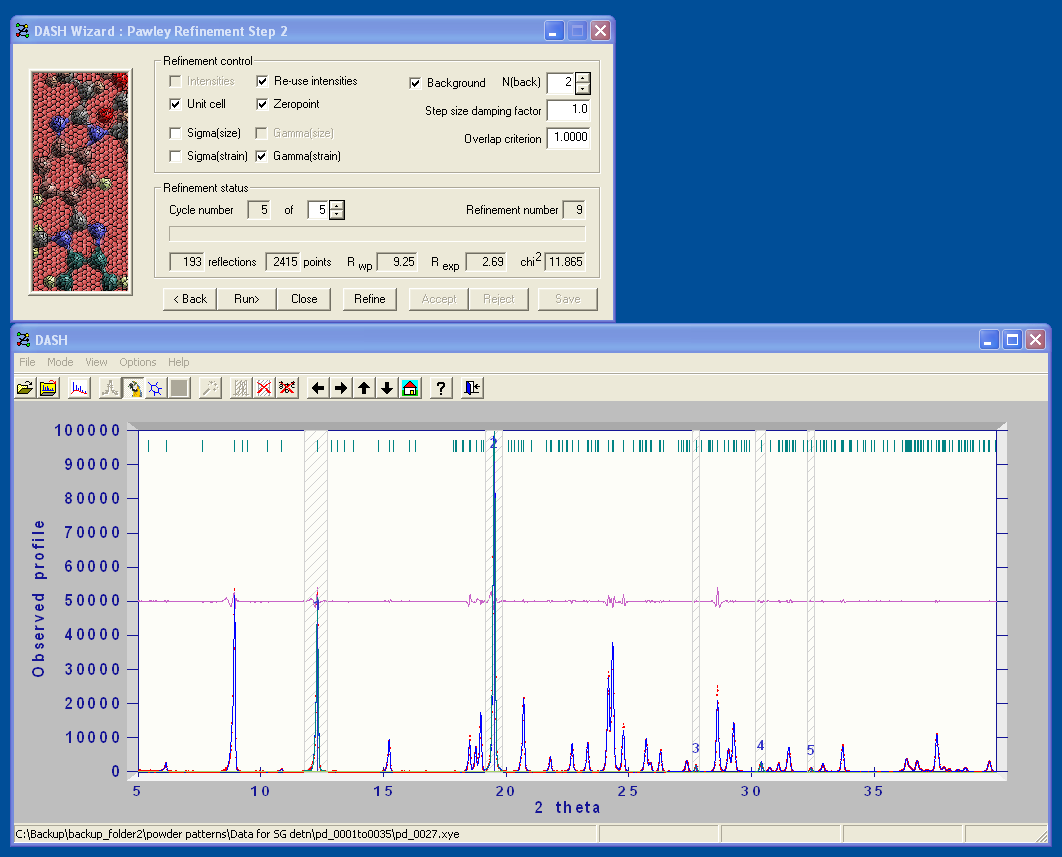Click the wizard wand toolbar icon
The width and height of the screenshot is (1062, 857).
pos(211,388)
